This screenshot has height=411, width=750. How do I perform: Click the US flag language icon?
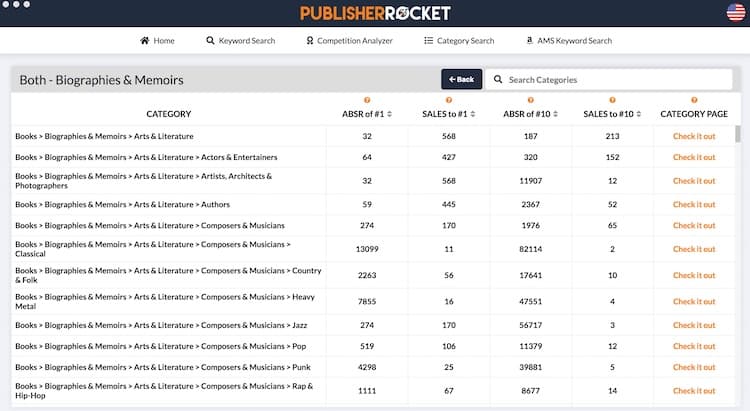click(x=735, y=13)
